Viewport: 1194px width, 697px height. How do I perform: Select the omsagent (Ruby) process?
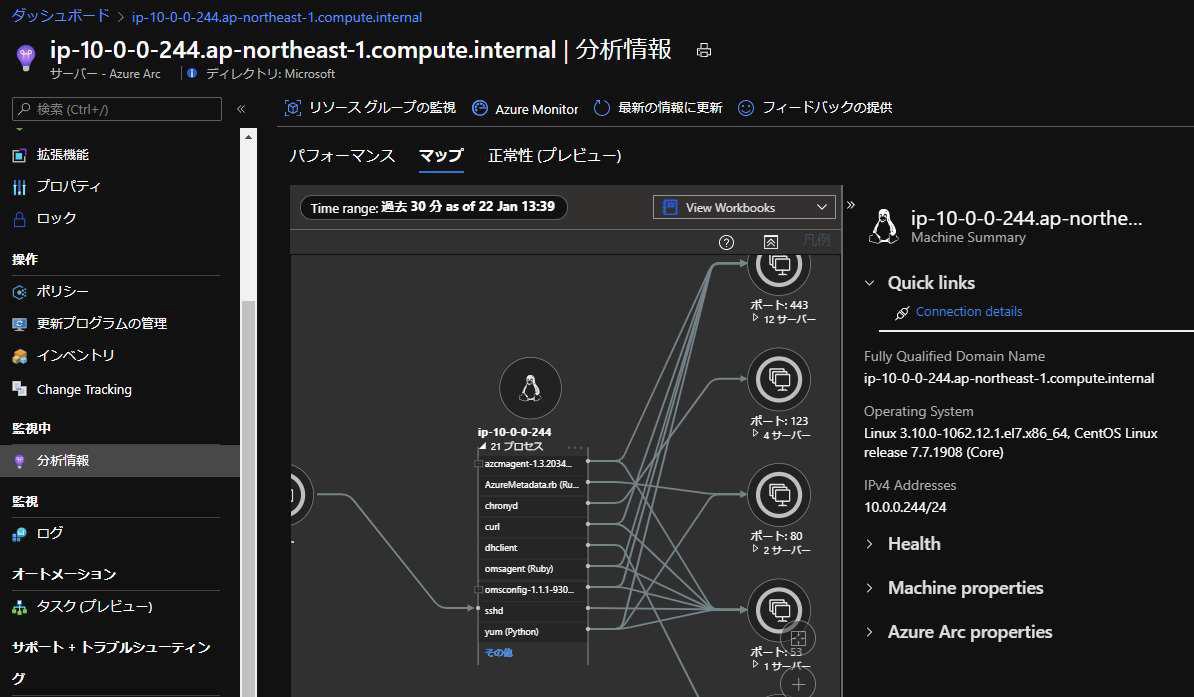[x=532, y=568]
